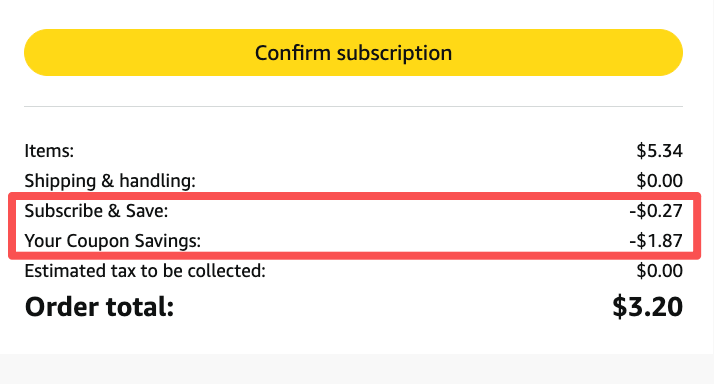Click the horizontal divider below the button
Viewport: 714px width, 384px height.
353,107
